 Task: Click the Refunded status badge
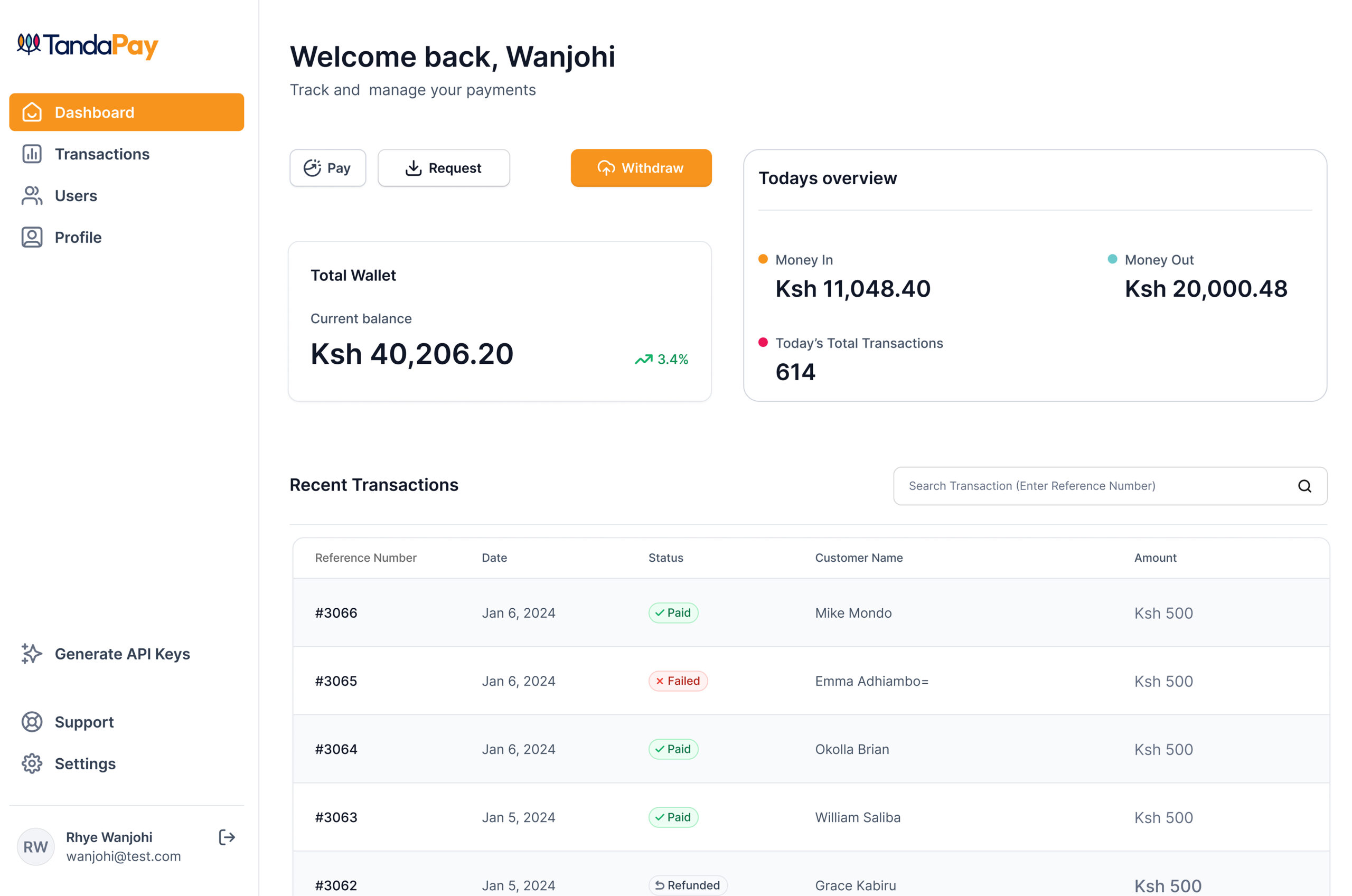688,884
